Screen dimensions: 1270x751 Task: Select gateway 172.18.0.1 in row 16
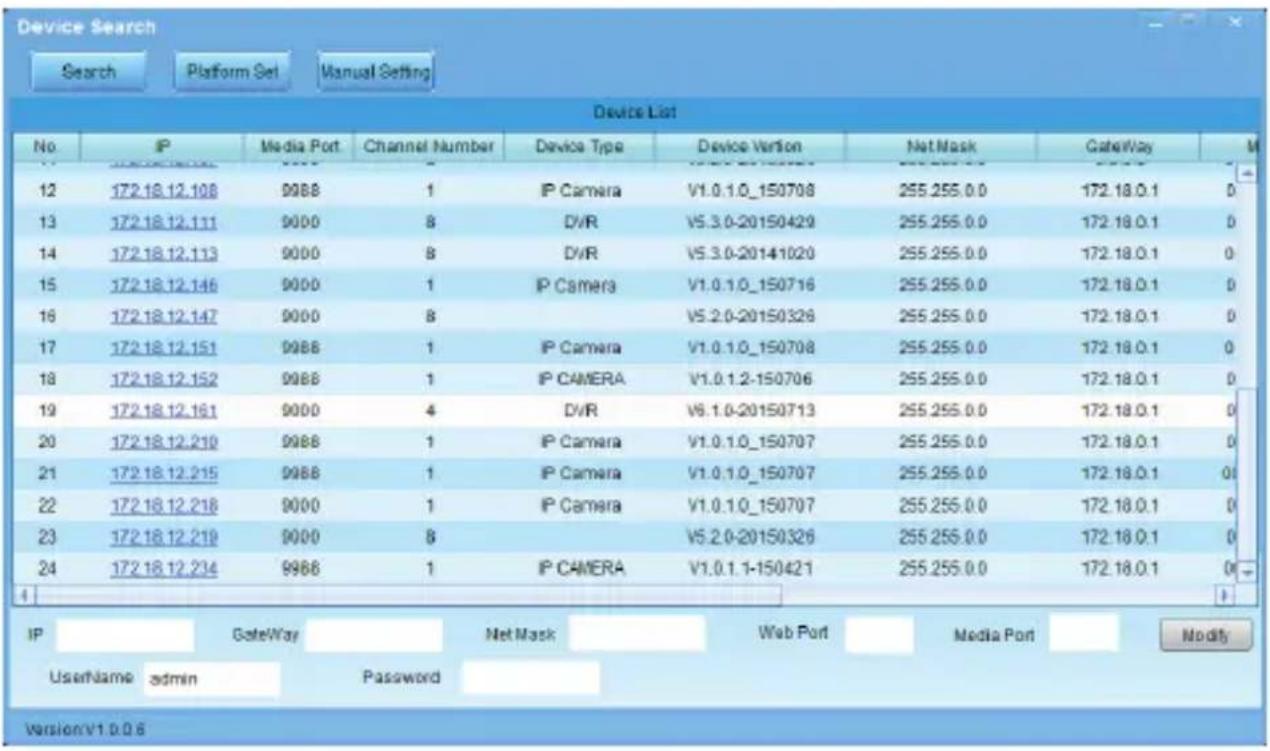pyautogui.click(x=1119, y=316)
